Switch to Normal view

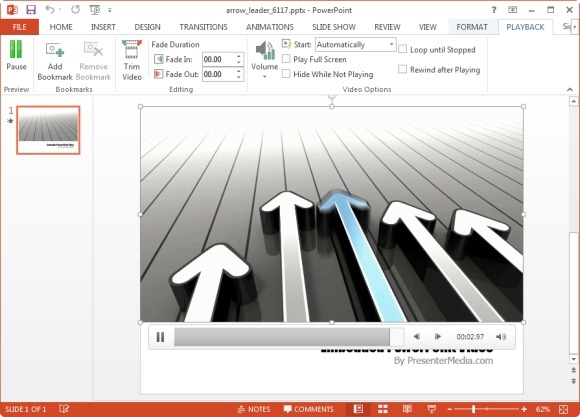(358, 409)
